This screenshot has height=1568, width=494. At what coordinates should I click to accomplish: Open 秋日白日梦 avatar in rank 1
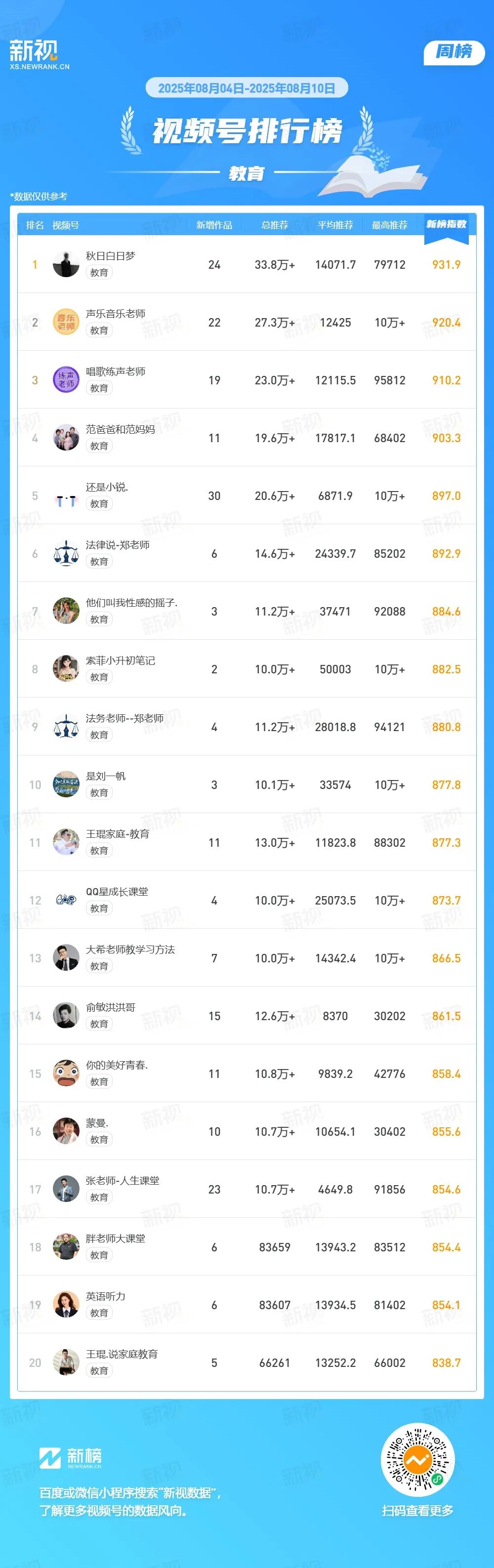66,264
